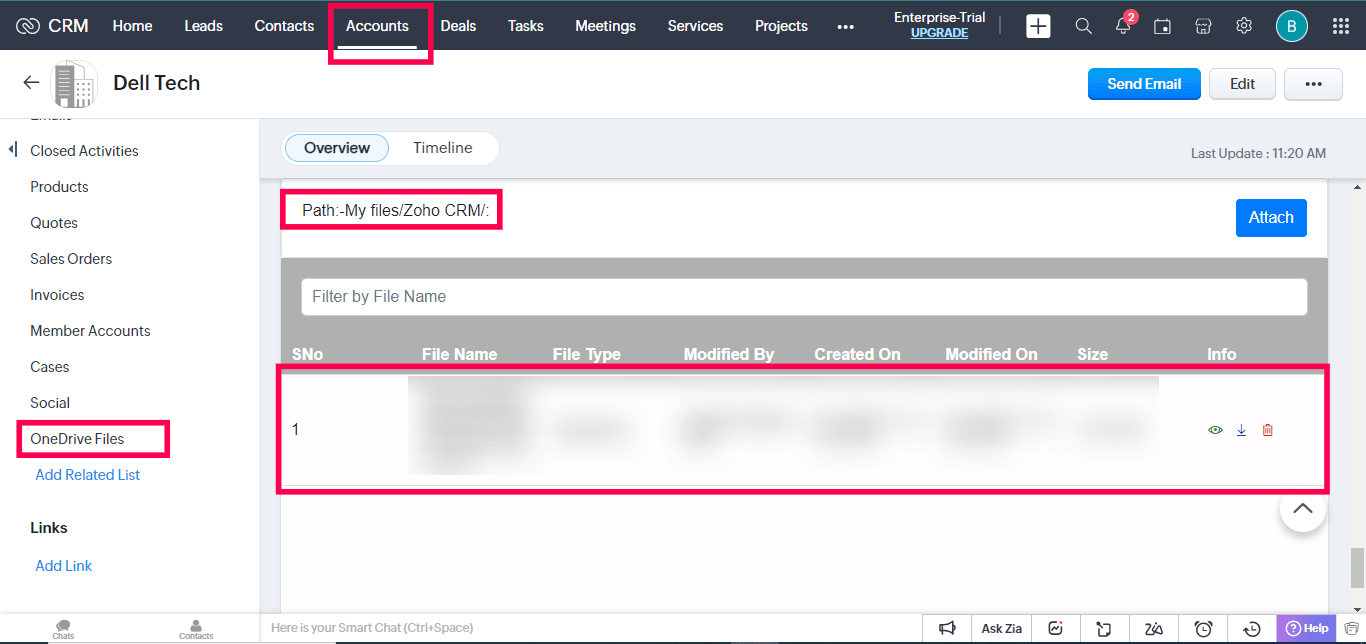Viewport: 1366px width, 644px height.
Task: Open the user profile avatar B
Action: (1292, 26)
